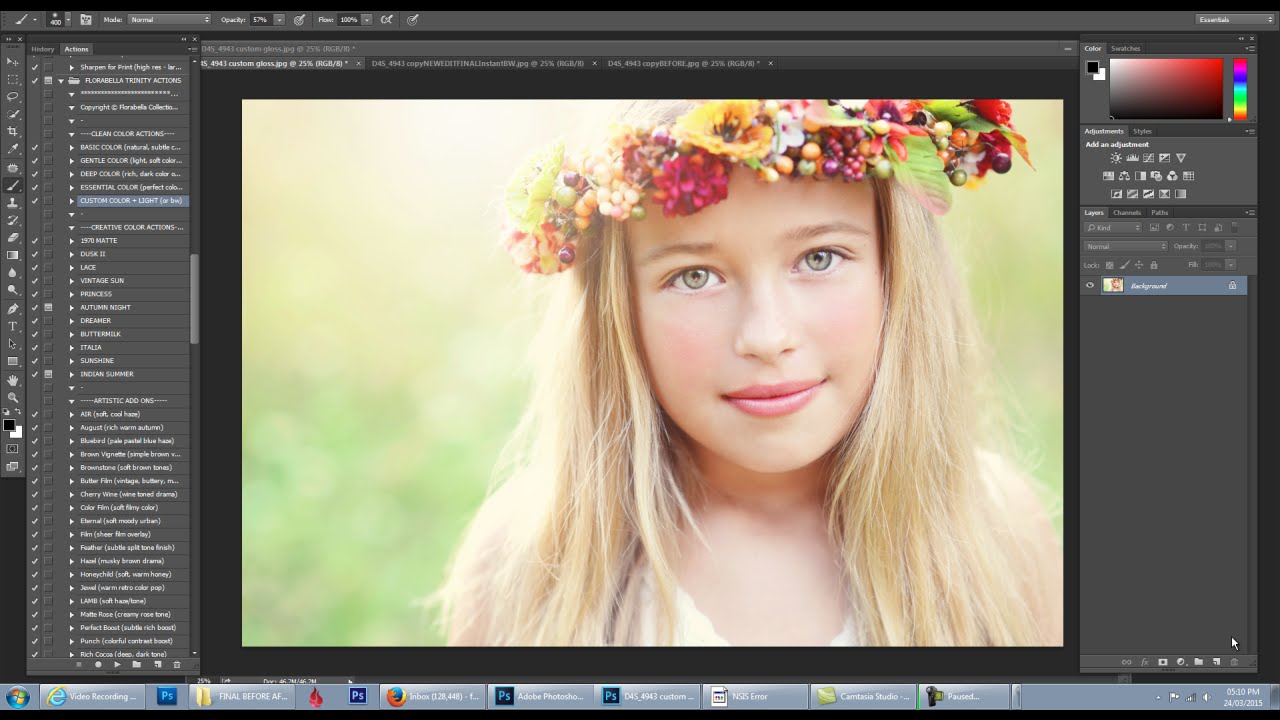
Task: Switch to D4S_4943 copyBEFORE.jpg document tab
Action: (x=684, y=63)
